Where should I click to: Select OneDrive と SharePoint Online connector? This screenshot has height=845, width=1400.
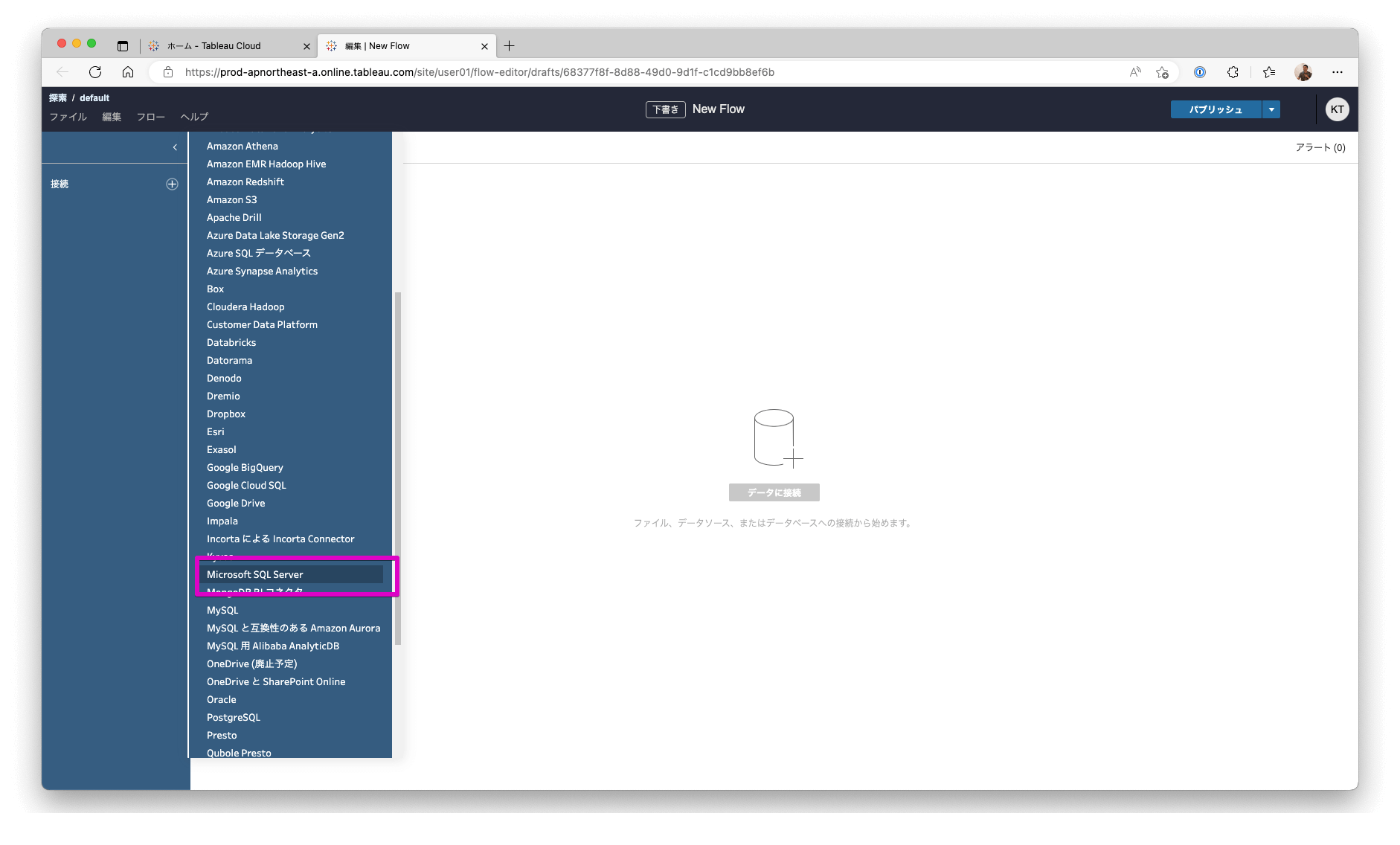(291, 681)
